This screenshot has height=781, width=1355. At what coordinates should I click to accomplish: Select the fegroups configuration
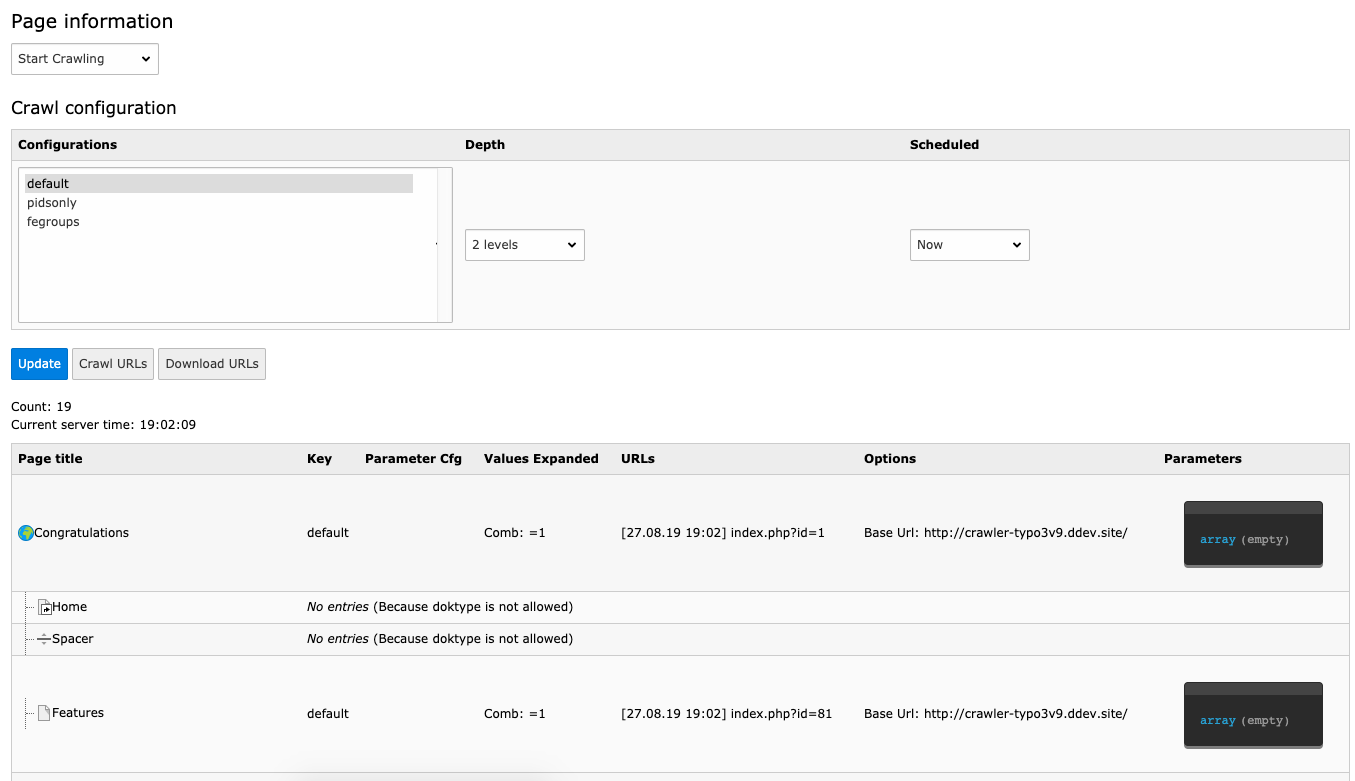point(53,222)
